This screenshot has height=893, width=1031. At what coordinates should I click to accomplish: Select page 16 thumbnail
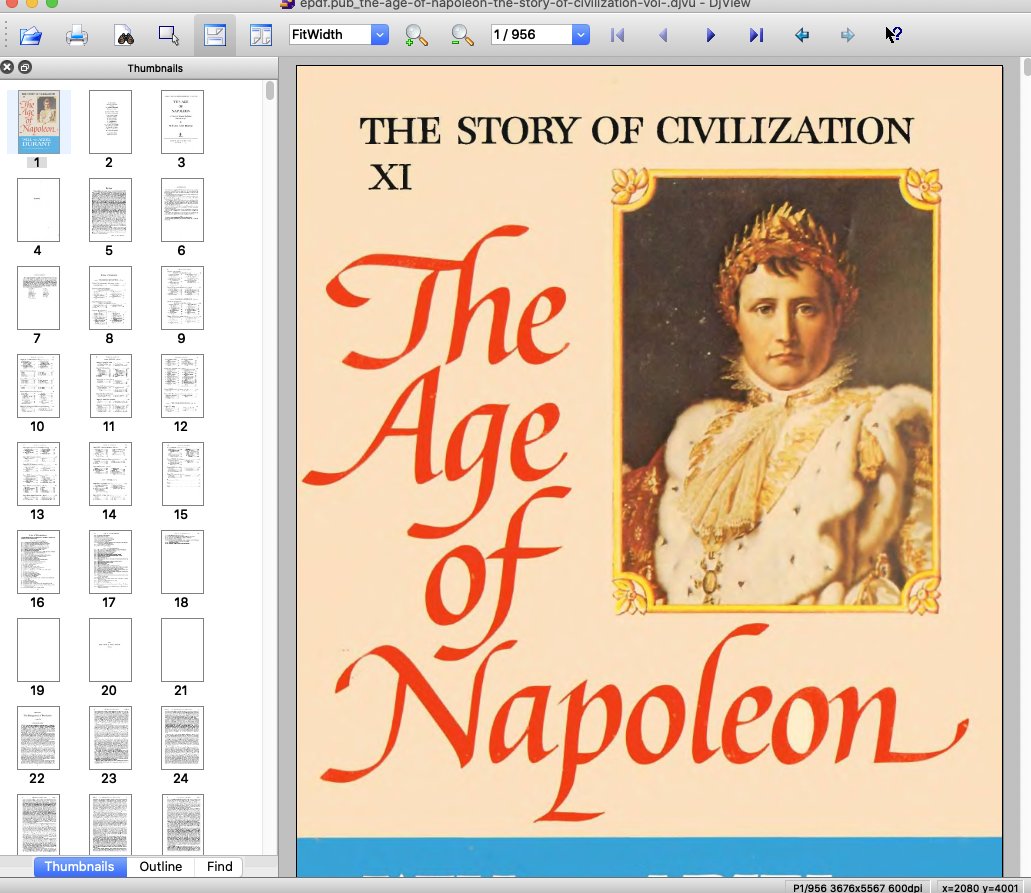click(x=38, y=562)
